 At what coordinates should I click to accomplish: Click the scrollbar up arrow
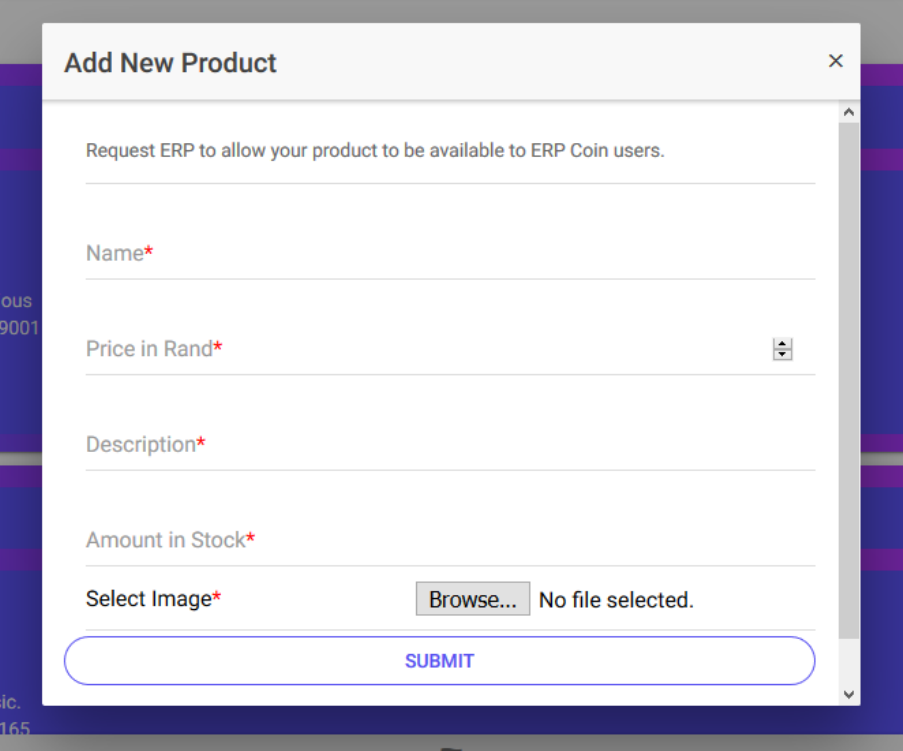[x=849, y=112]
